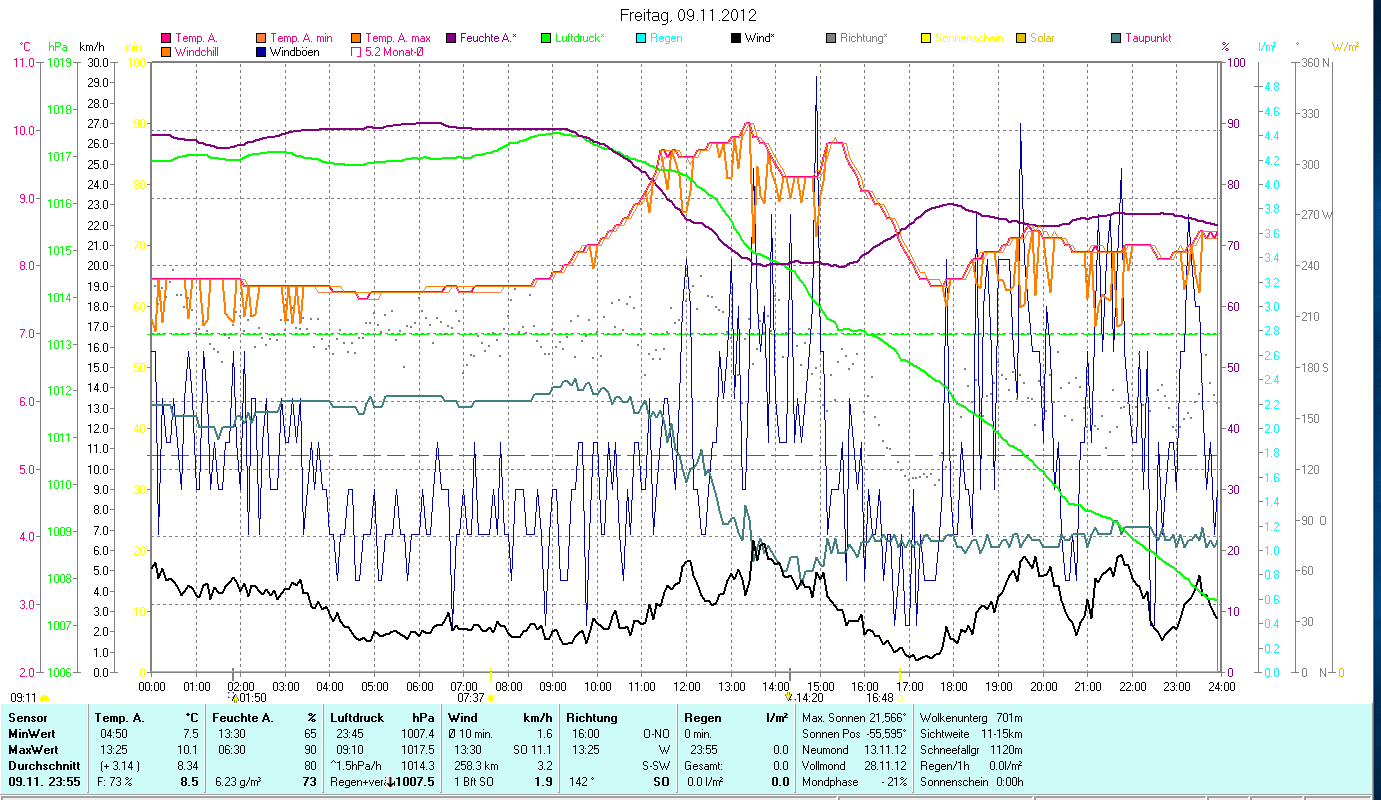Click the 14:20 moon marker on timeline

click(x=789, y=697)
